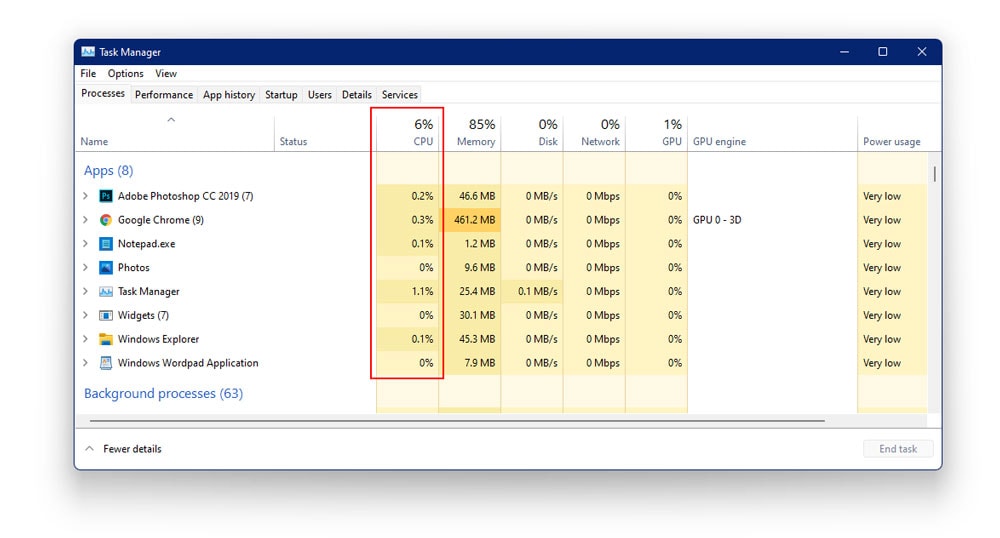Viewport: 1000px width, 538px height.
Task: Click the Adobe Photoshop app icon
Action: coord(106,196)
